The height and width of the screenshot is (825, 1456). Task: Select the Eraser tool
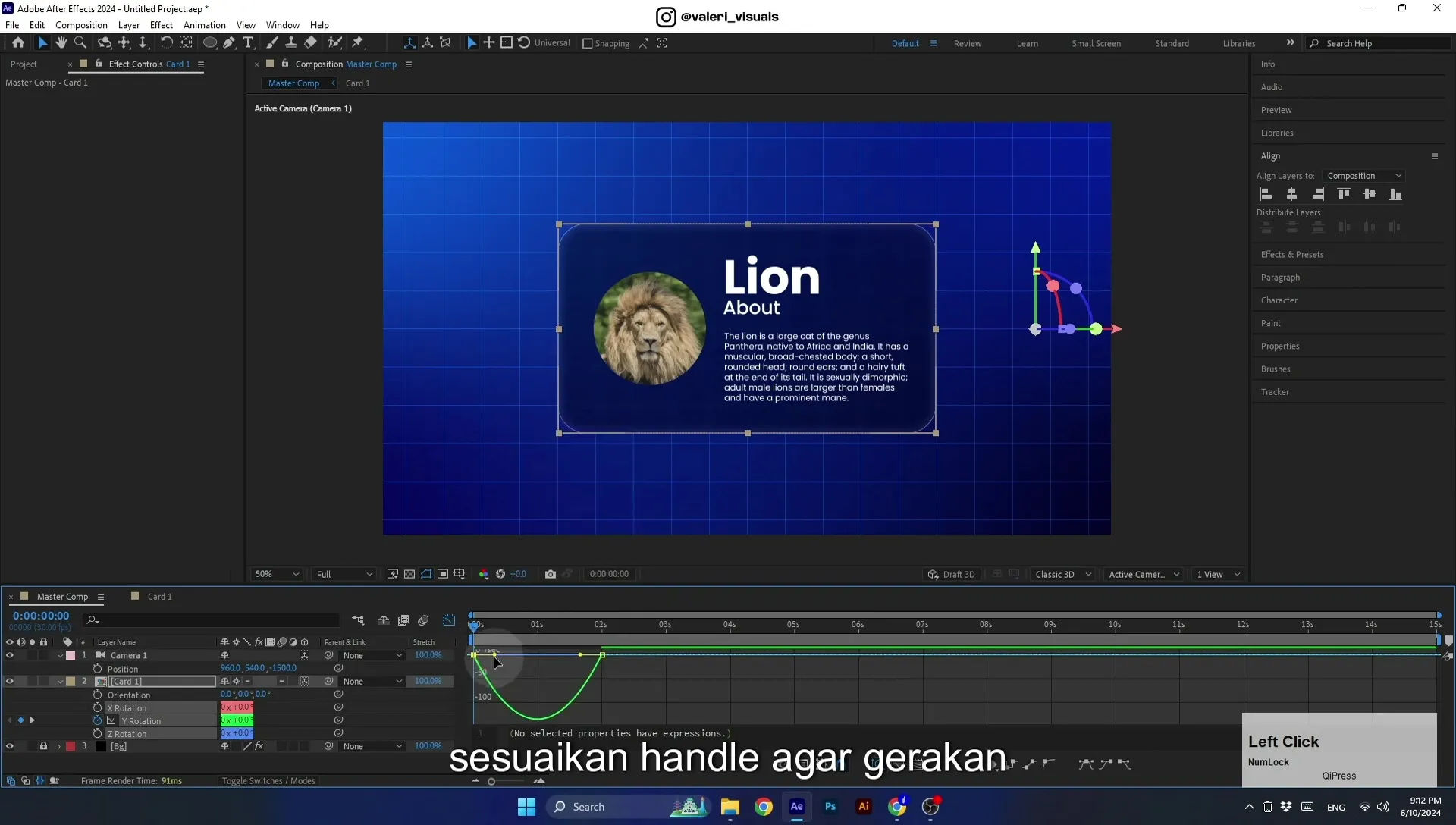pyautogui.click(x=311, y=43)
